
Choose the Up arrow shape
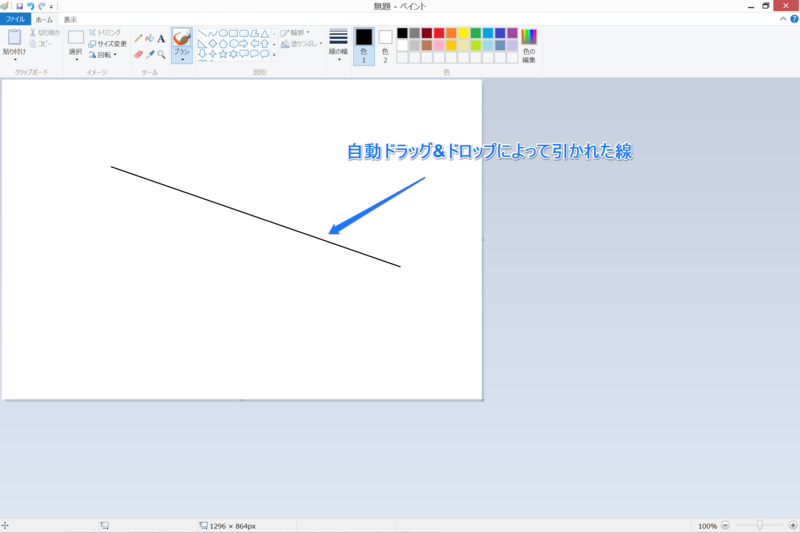tap(265, 44)
